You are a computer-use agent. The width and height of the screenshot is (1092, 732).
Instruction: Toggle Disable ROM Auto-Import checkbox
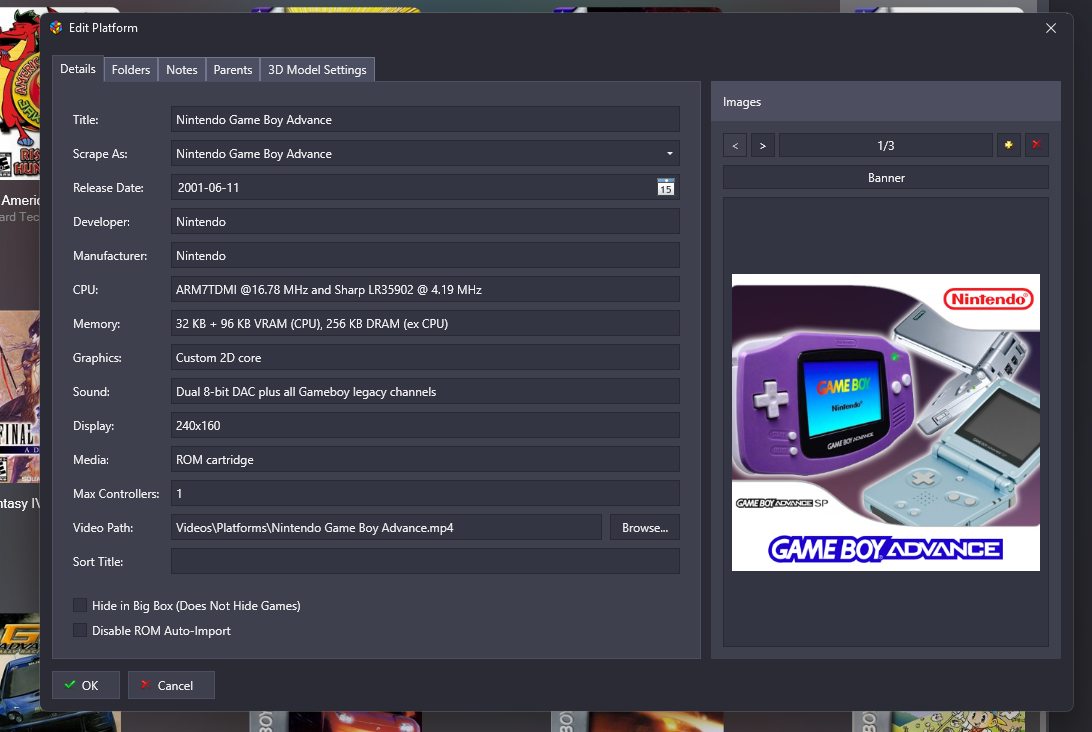tap(80, 630)
